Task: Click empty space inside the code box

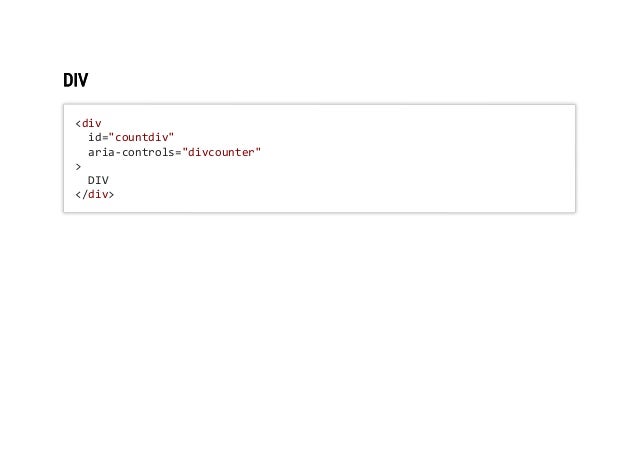Action: click(407, 171)
